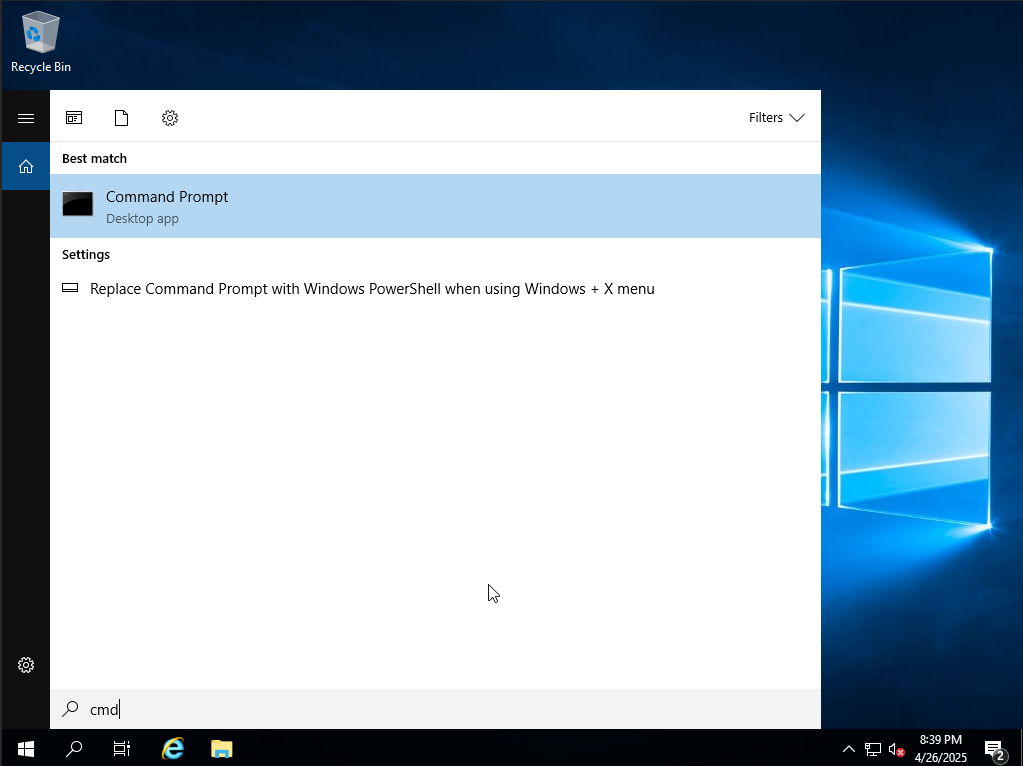1023x766 pixels.
Task: Click the Desktop app subtitle text
Action: pyautogui.click(x=142, y=219)
